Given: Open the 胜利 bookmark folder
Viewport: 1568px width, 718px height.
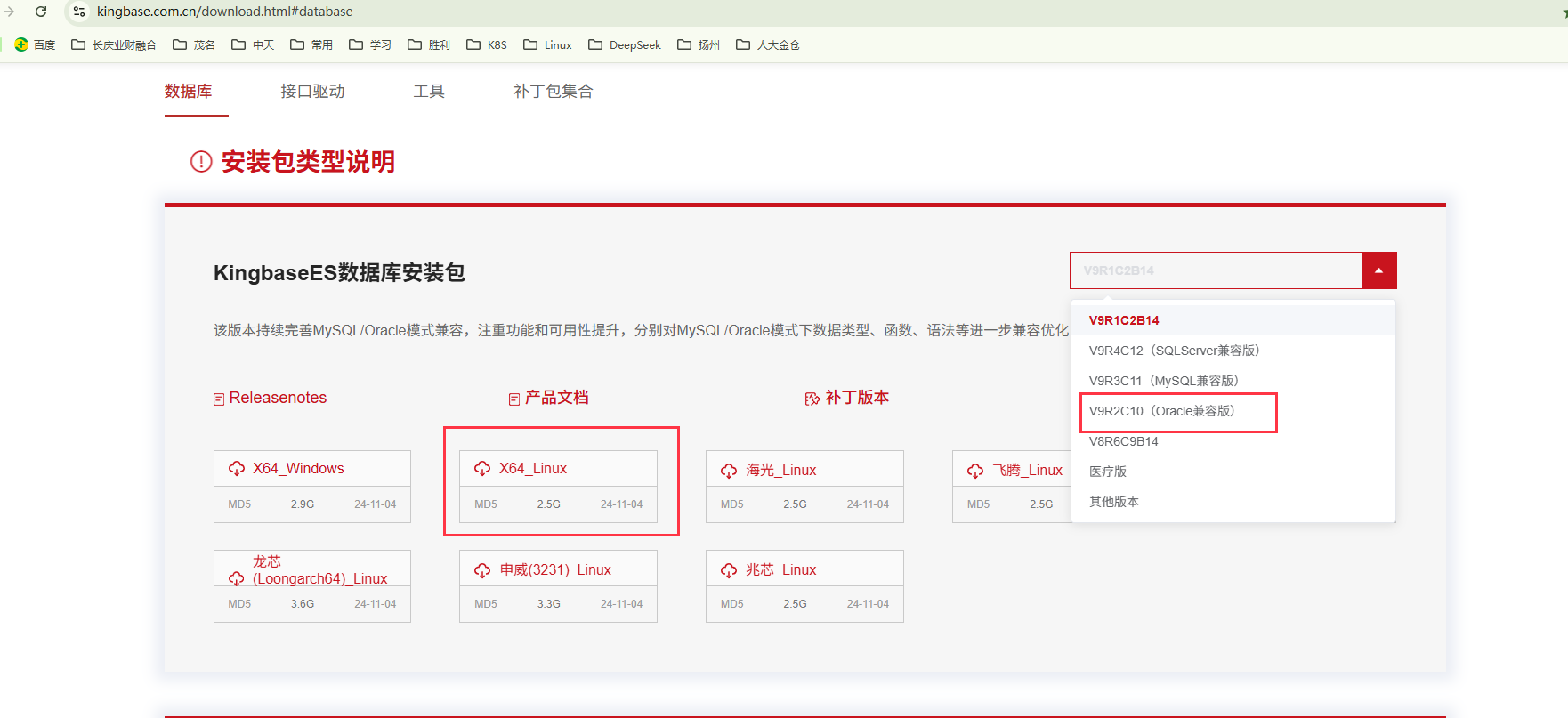Looking at the screenshot, I should [x=428, y=44].
